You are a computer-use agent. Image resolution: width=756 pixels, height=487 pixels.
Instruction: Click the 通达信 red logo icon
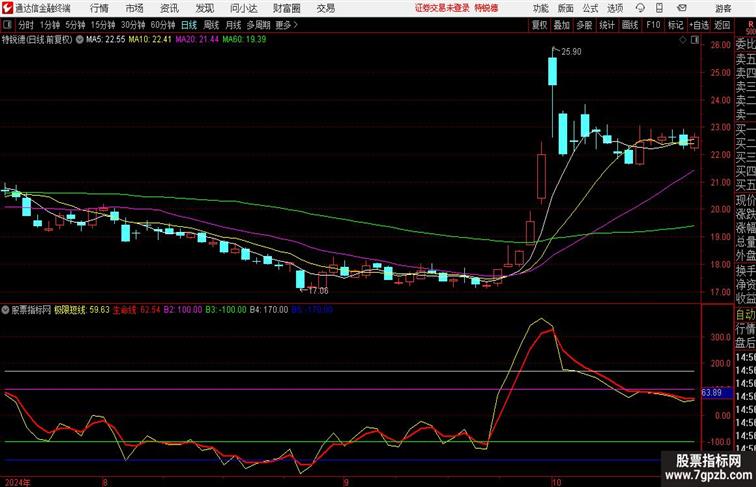(8, 8)
